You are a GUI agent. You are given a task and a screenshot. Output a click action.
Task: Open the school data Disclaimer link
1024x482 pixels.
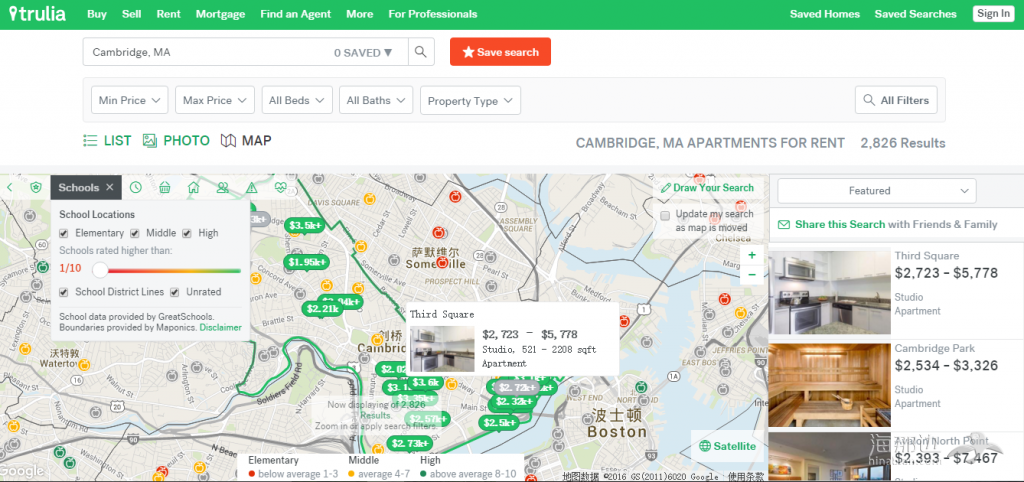[220, 327]
